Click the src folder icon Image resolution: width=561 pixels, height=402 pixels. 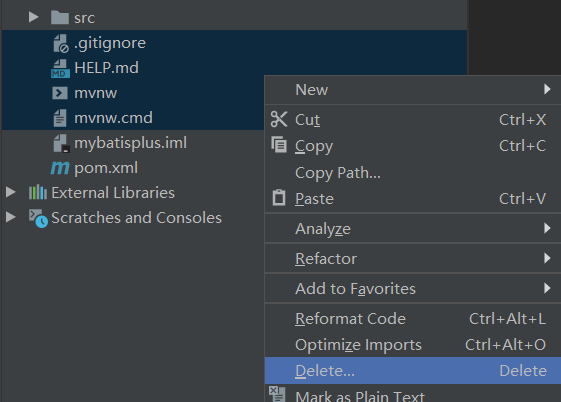click(60, 18)
